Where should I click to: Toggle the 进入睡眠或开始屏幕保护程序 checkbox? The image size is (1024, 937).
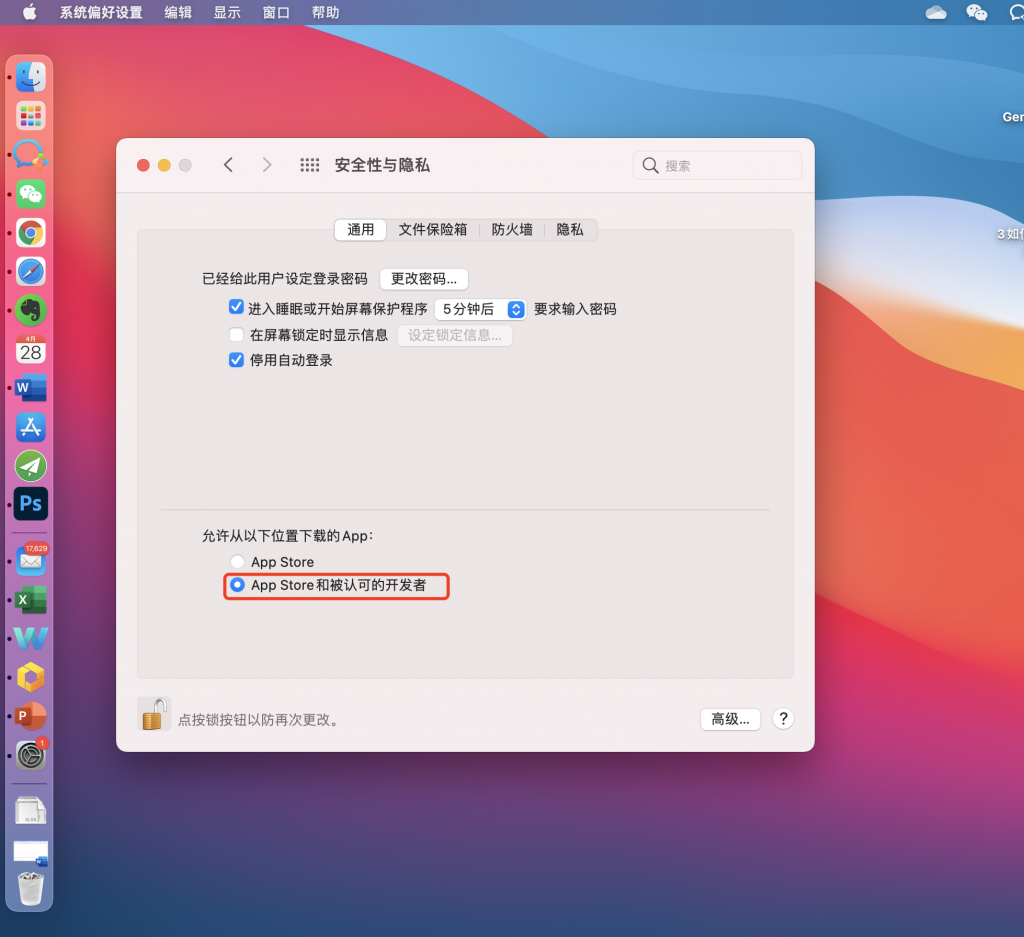pos(236,307)
